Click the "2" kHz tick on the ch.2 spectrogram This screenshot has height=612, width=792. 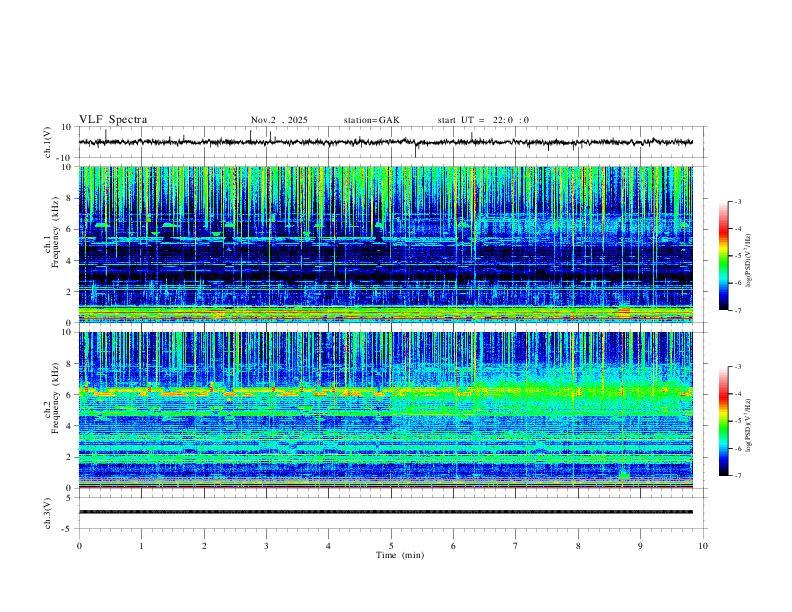[x=69, y=457]
